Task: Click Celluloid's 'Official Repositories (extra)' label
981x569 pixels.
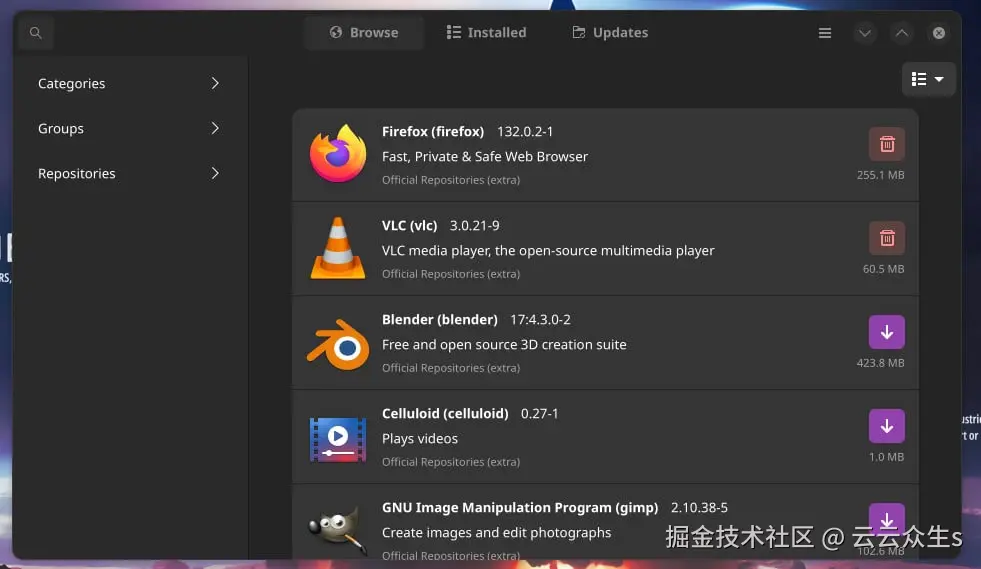Action: click(450, 461)
